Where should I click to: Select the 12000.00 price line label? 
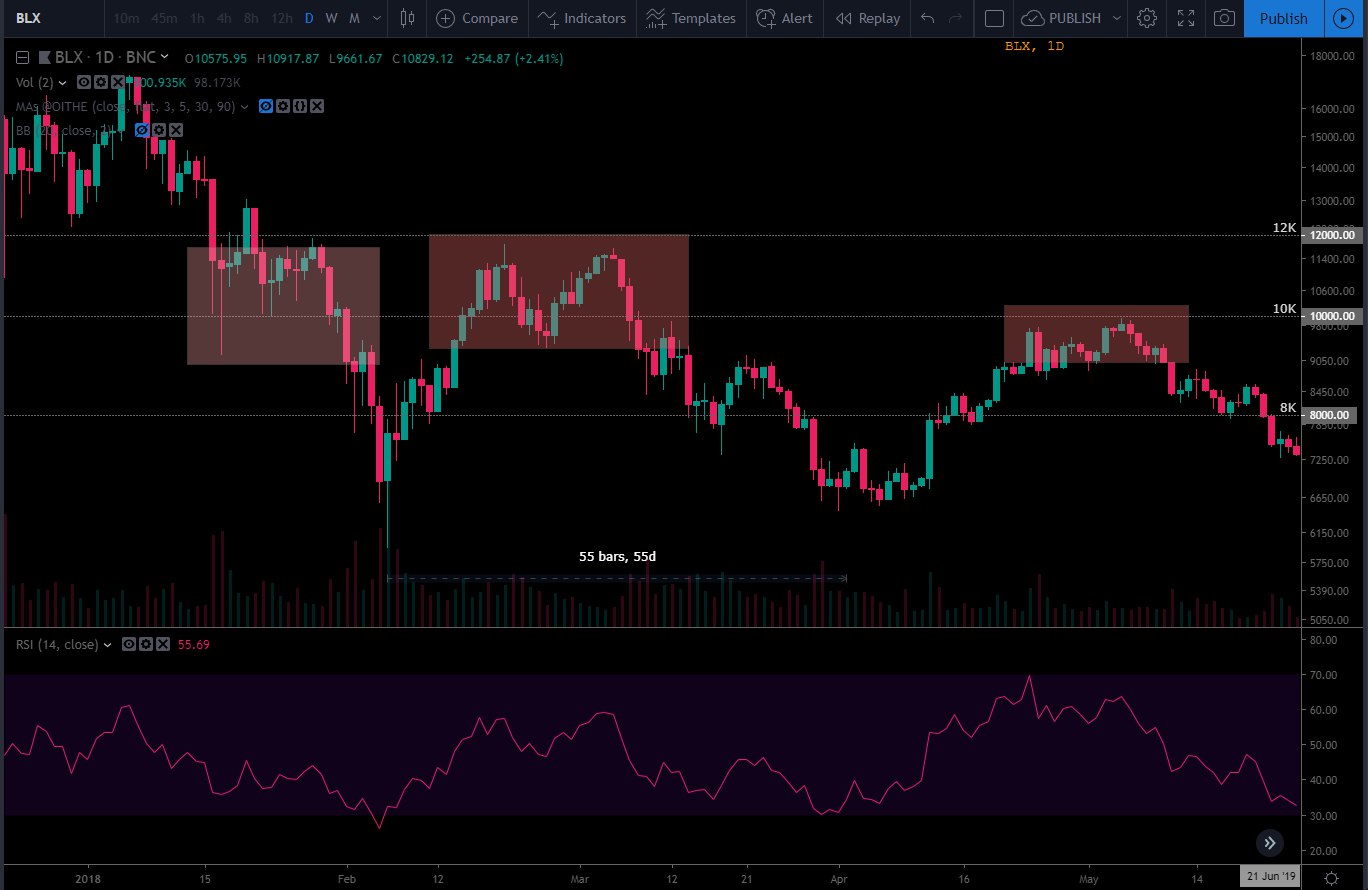(x=1334, y=235)
